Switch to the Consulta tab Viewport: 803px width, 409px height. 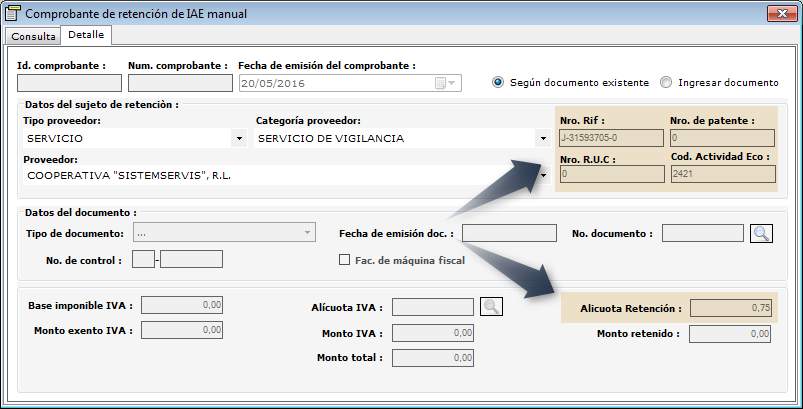click(33, 36)
